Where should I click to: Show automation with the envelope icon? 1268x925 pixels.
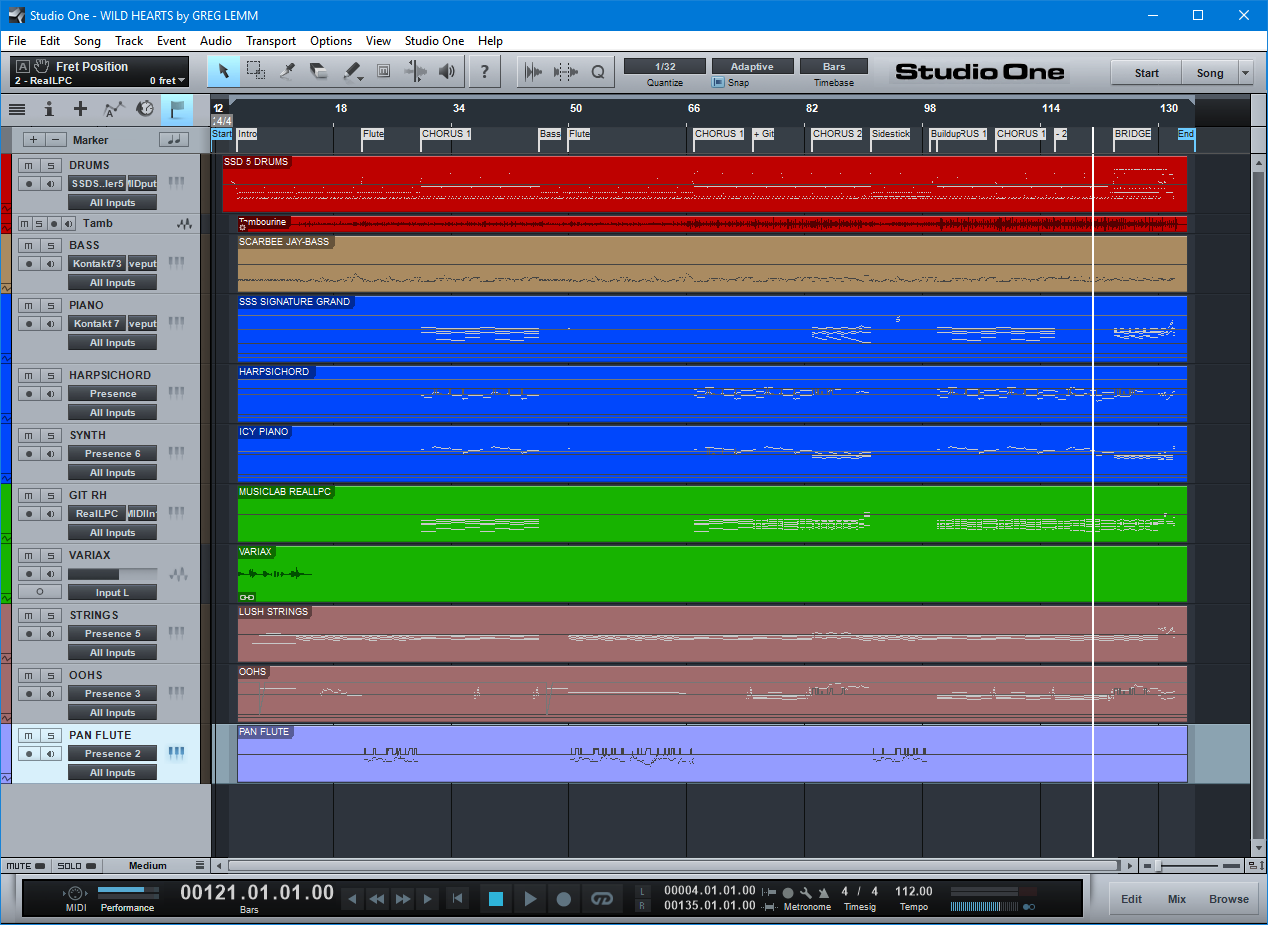pos(114,109)
